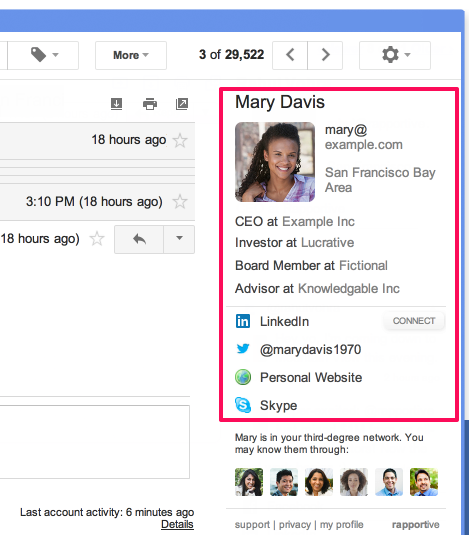The width and height of the screenshot is (469, 535).
Task: Print the conversation with printer icon
Action: (150, 104)
